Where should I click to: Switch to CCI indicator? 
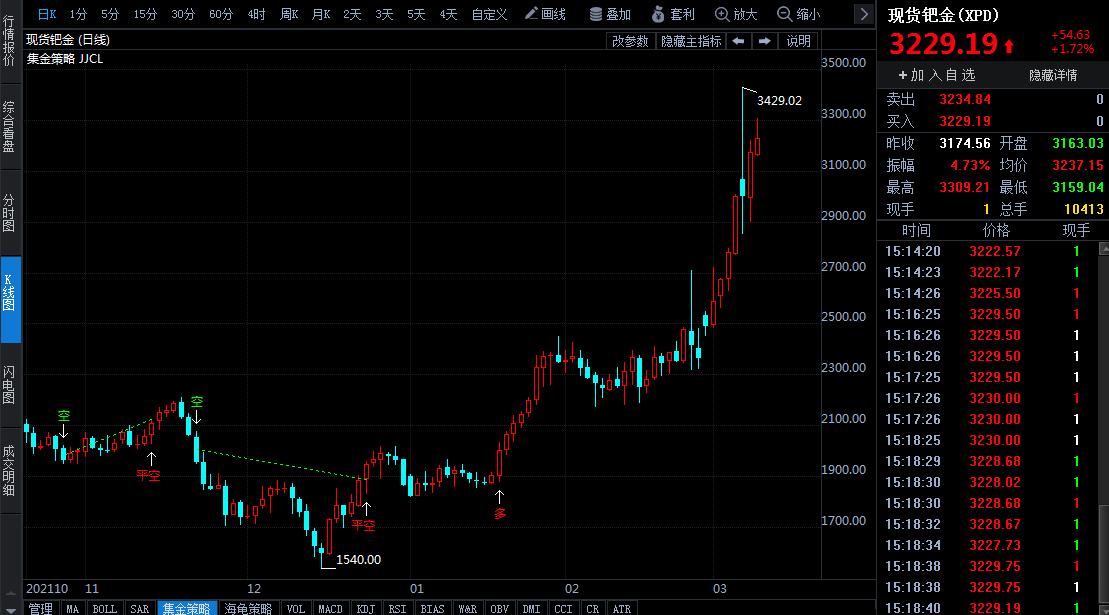[563, 609]
